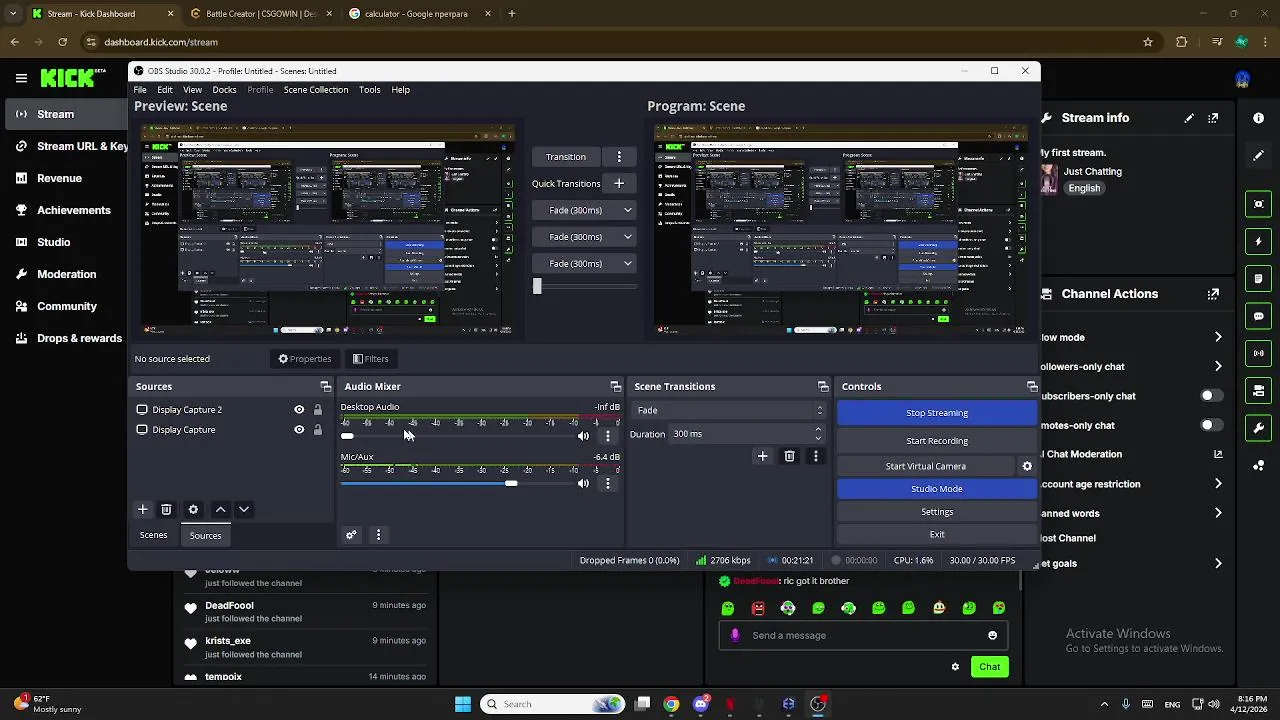This screenshot has height=720, width=1280.
Task: Open the Docks menu in OBS
Action: tap(224, 90)
